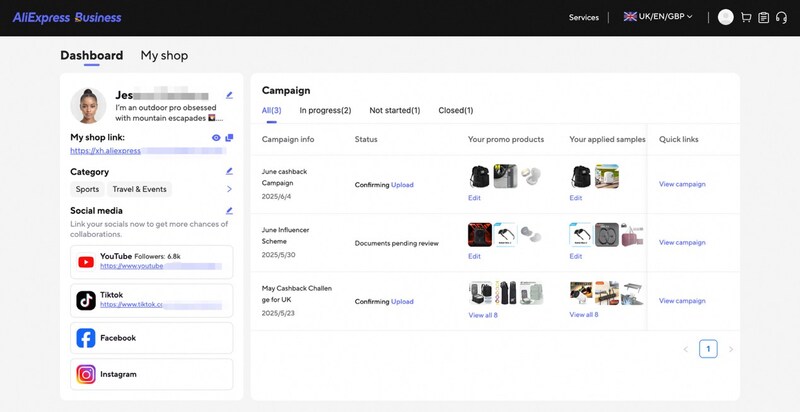
Task: Go to next page of campaigns
Action: point(731,349)
